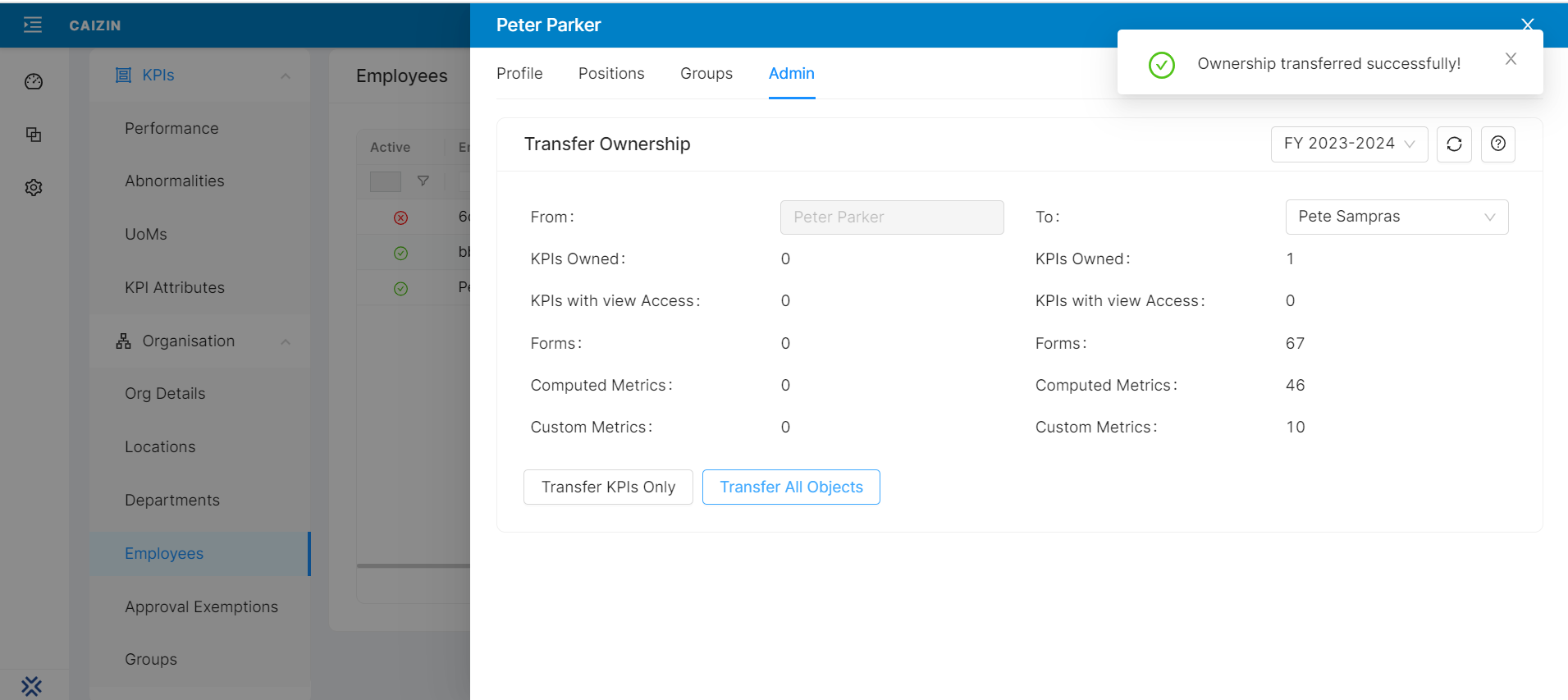Click the Transfer KPIs Only button

point(608,487)
